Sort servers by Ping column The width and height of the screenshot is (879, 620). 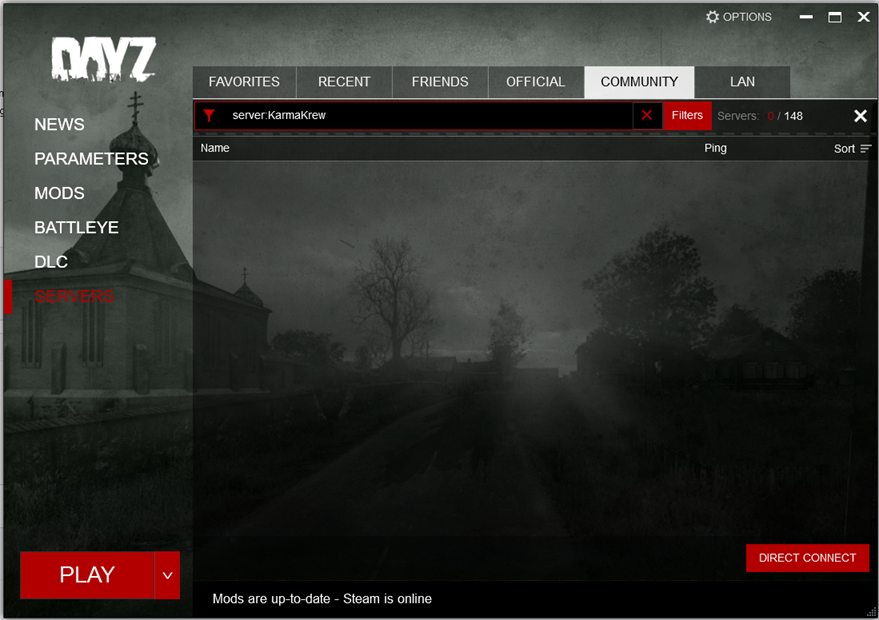(x=715, y=148)
